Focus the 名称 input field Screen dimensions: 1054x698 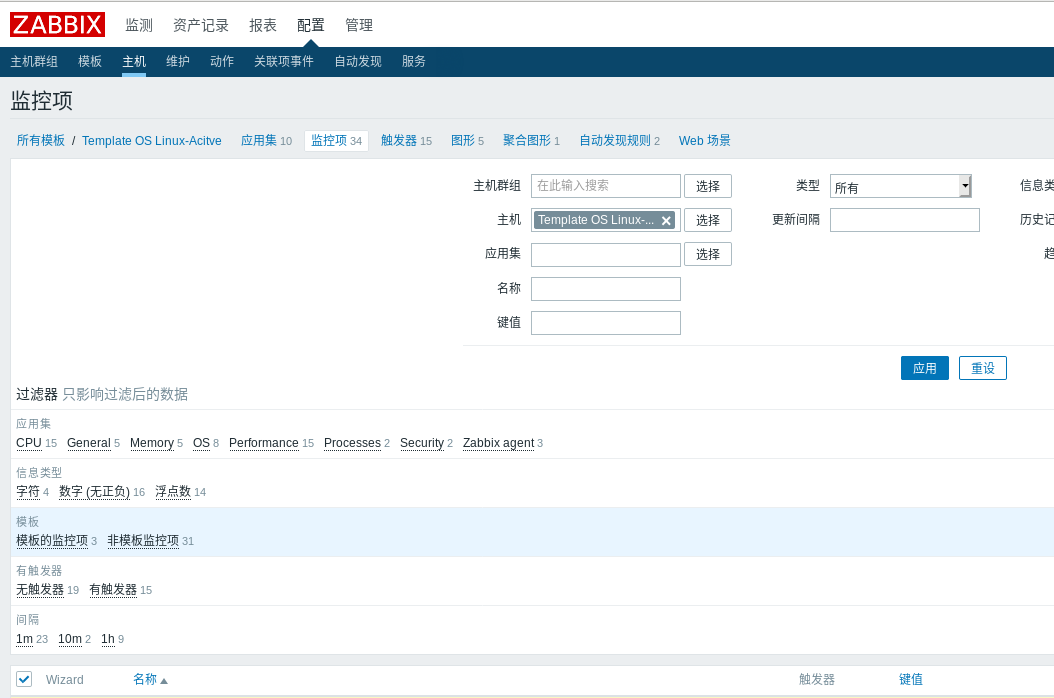[606, 289]
